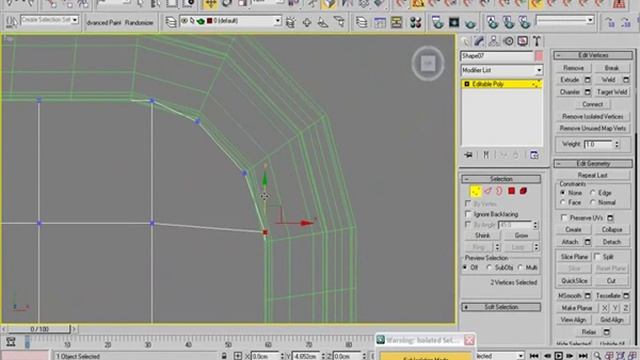
Task: Select None constraint radio button
Action: (x=563, y=193)
